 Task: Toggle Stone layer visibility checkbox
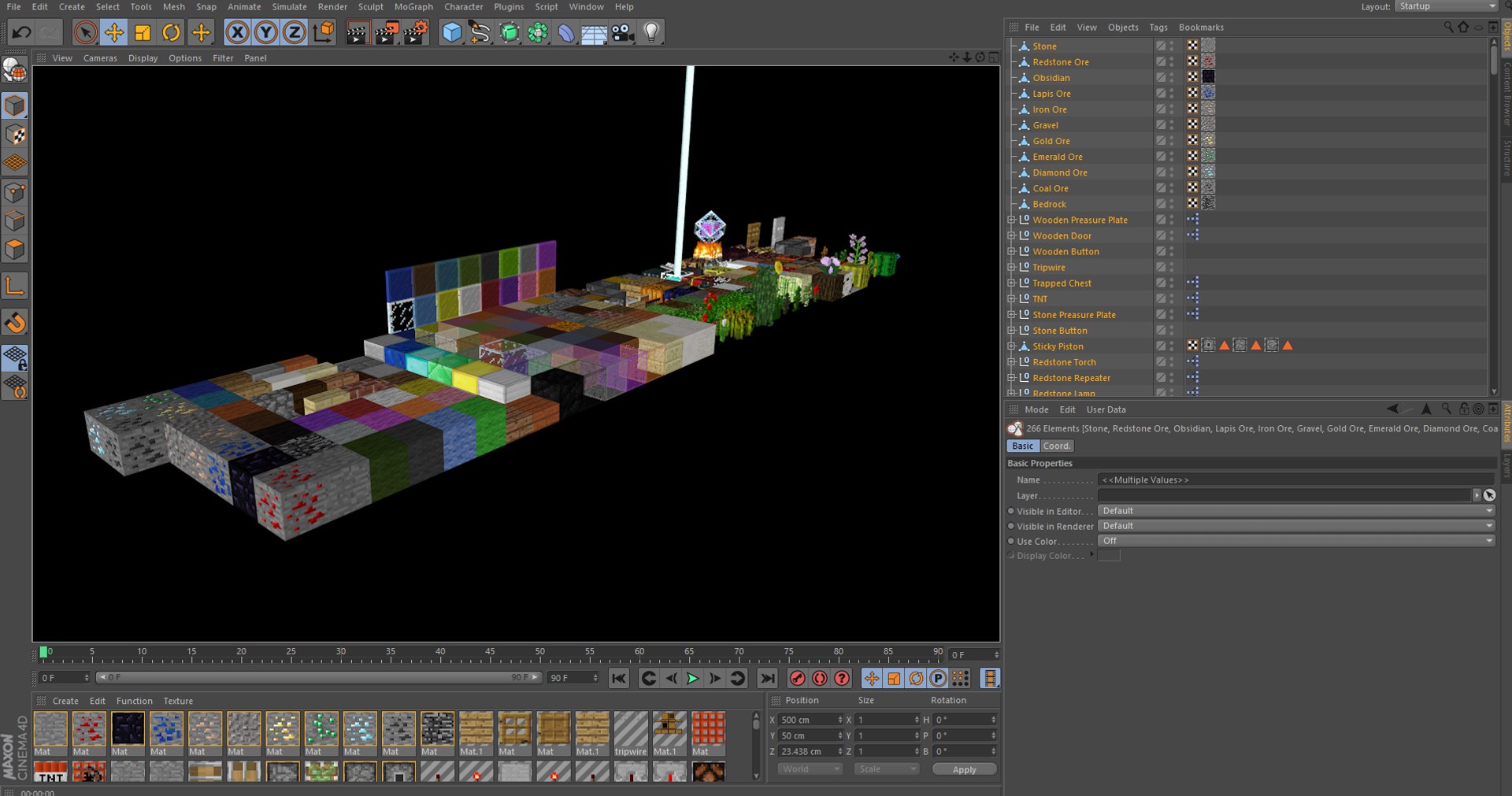coord(1161,46)
